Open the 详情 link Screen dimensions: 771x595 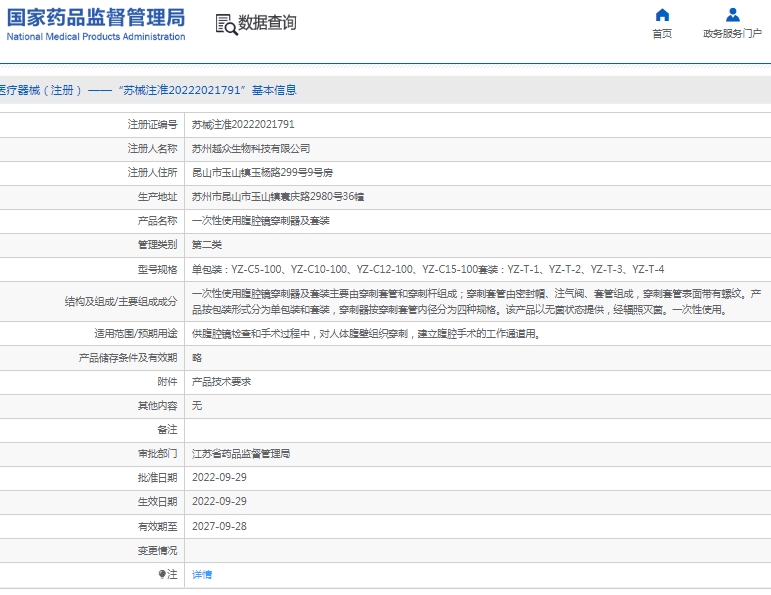click(x=202, y=574)
